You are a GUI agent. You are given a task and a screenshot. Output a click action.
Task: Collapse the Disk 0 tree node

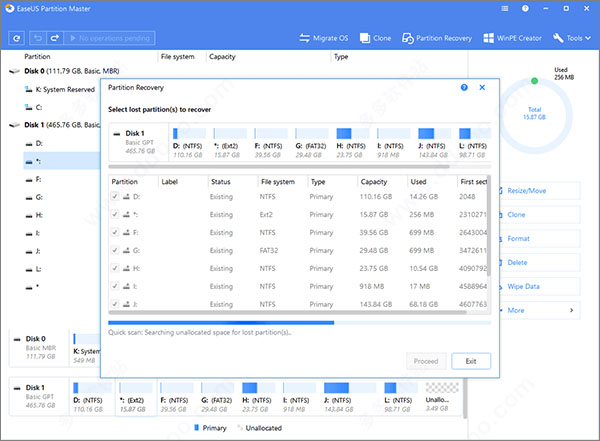click(14, 73)
